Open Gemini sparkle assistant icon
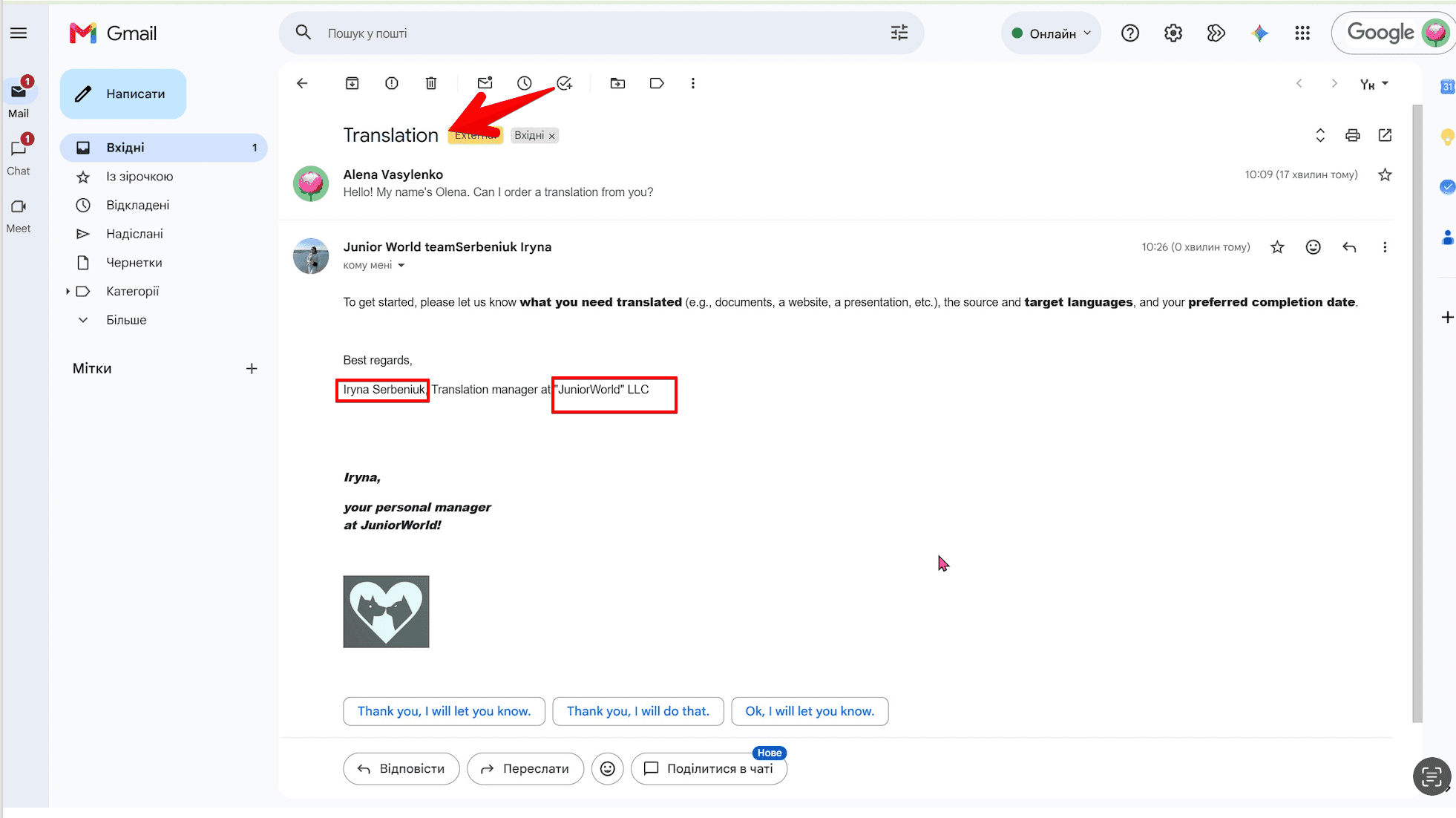 (x=1259, y=33)
